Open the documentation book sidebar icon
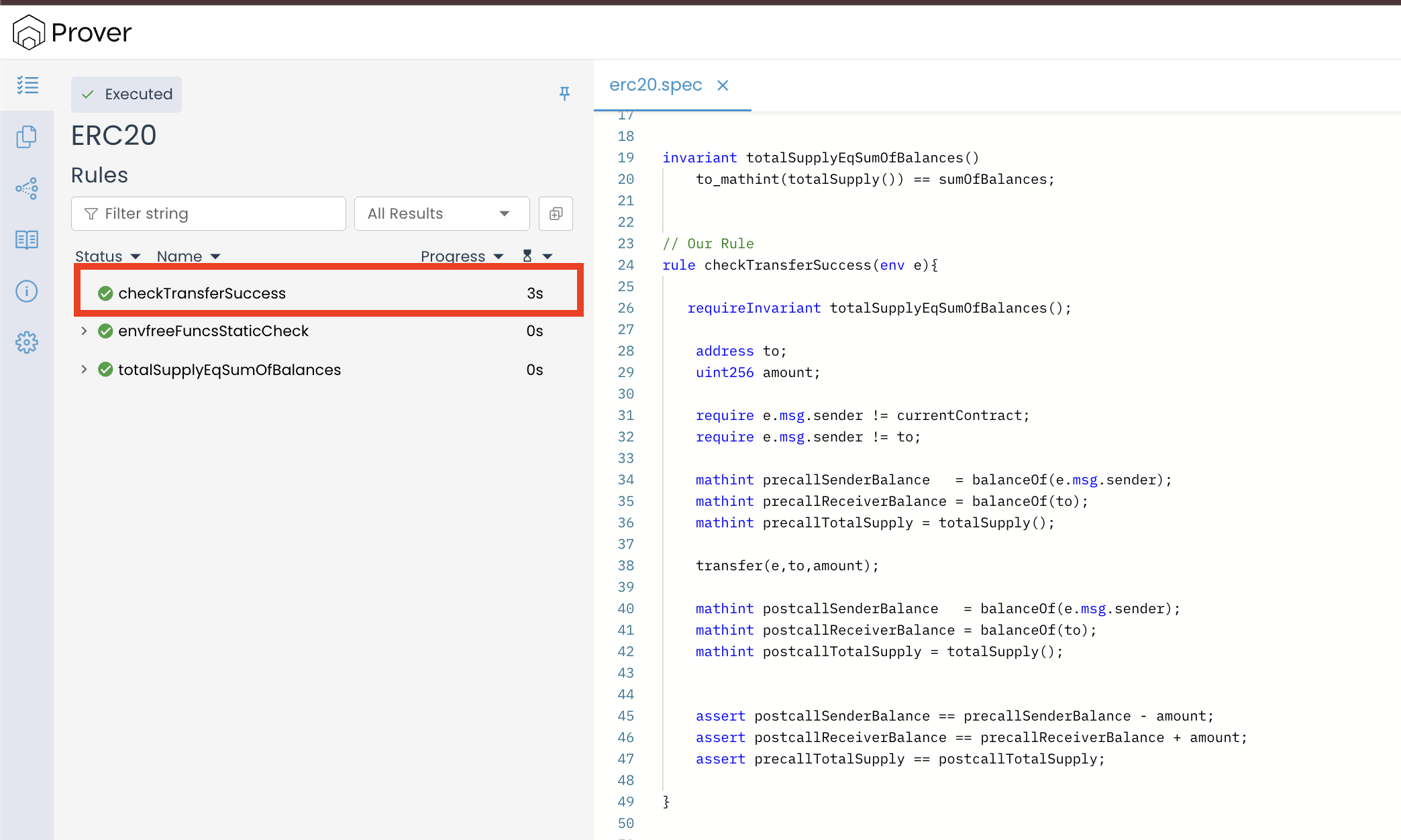 click(x=27, y=240)
